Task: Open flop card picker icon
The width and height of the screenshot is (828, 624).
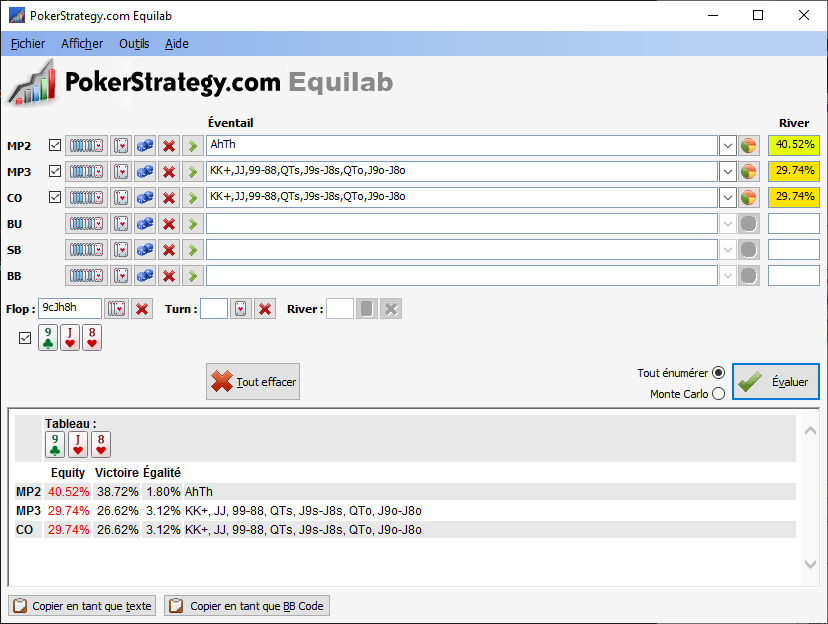Action: pos(116,309)
